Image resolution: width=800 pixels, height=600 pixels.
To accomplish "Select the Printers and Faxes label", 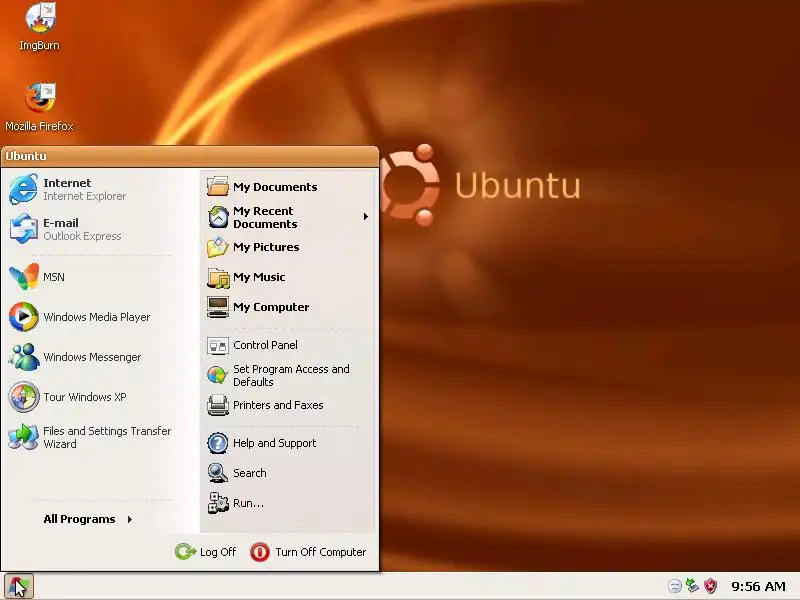I will 278,405.
